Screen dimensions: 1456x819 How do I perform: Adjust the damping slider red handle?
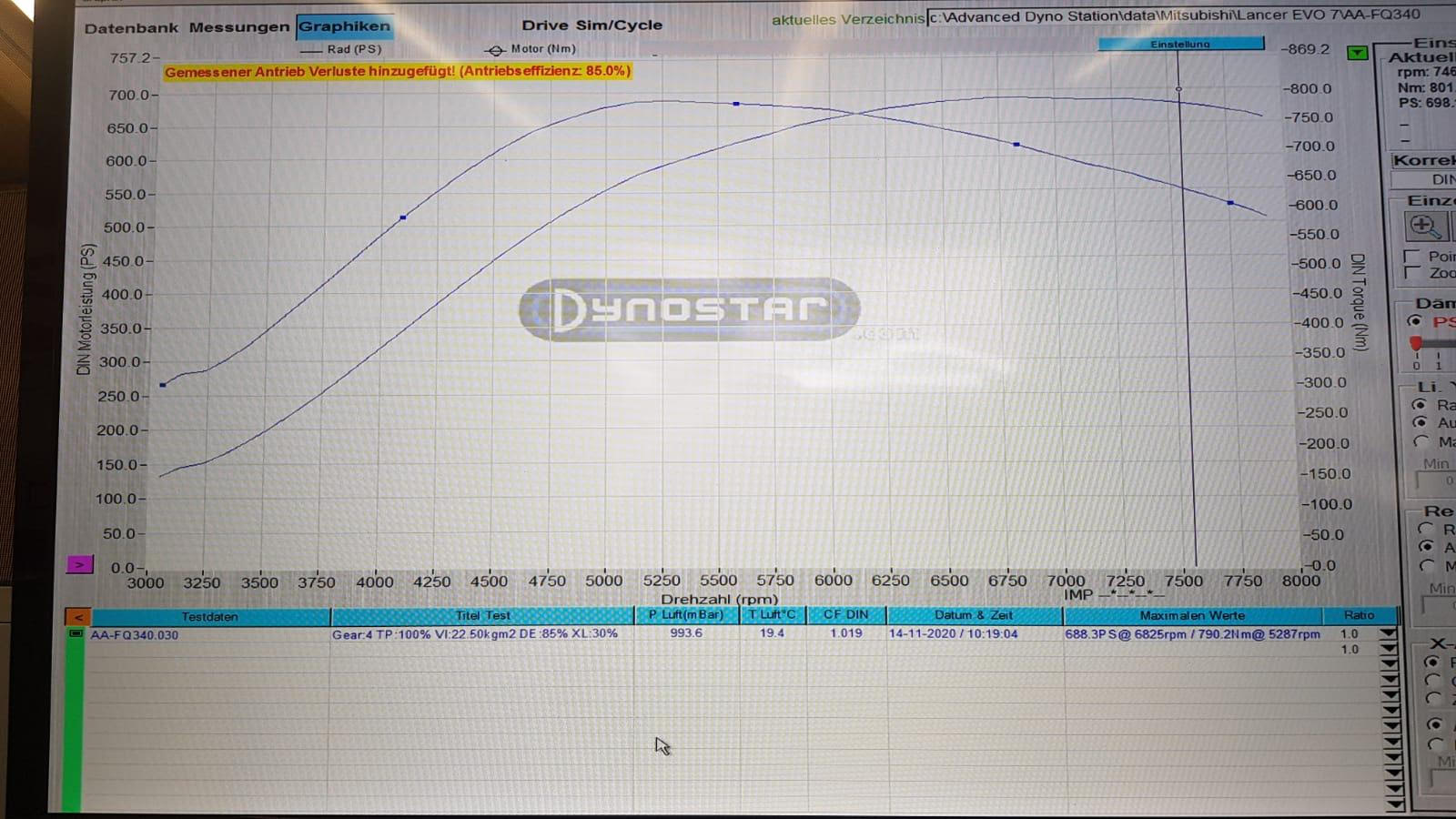pyautogui.click(x=1416, y=343)
